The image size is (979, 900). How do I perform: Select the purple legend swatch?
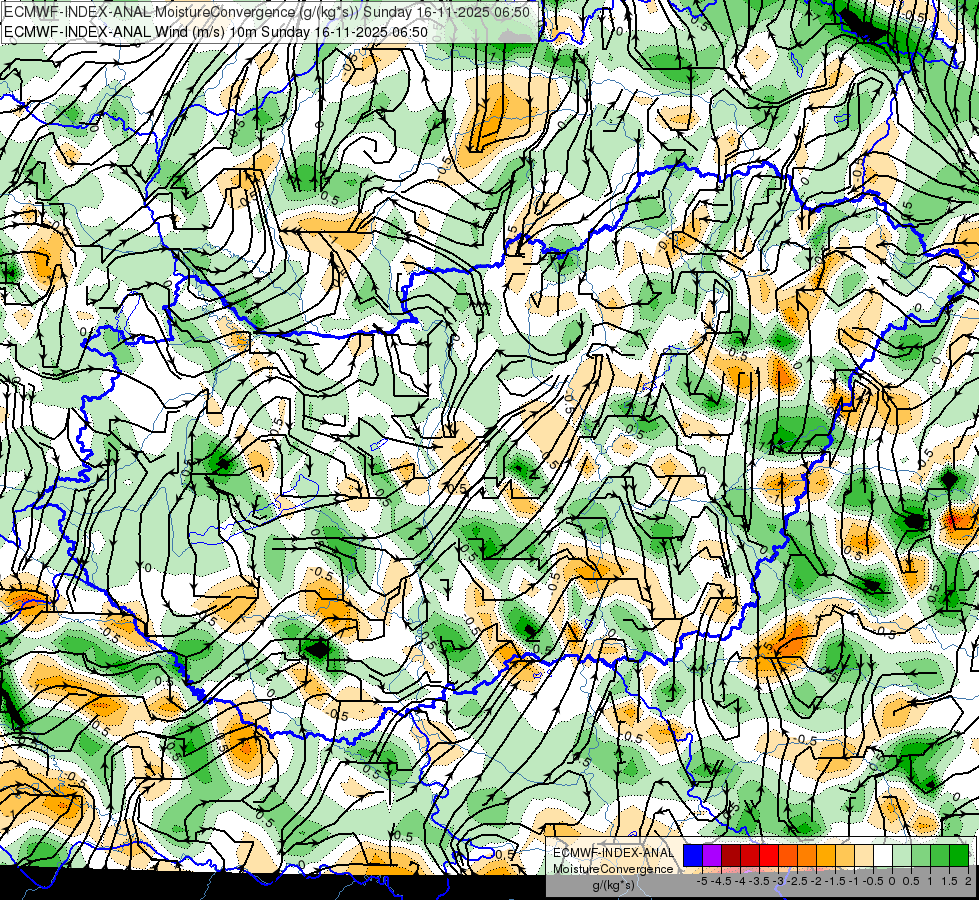pyautogui.click(x=712, y=855)
